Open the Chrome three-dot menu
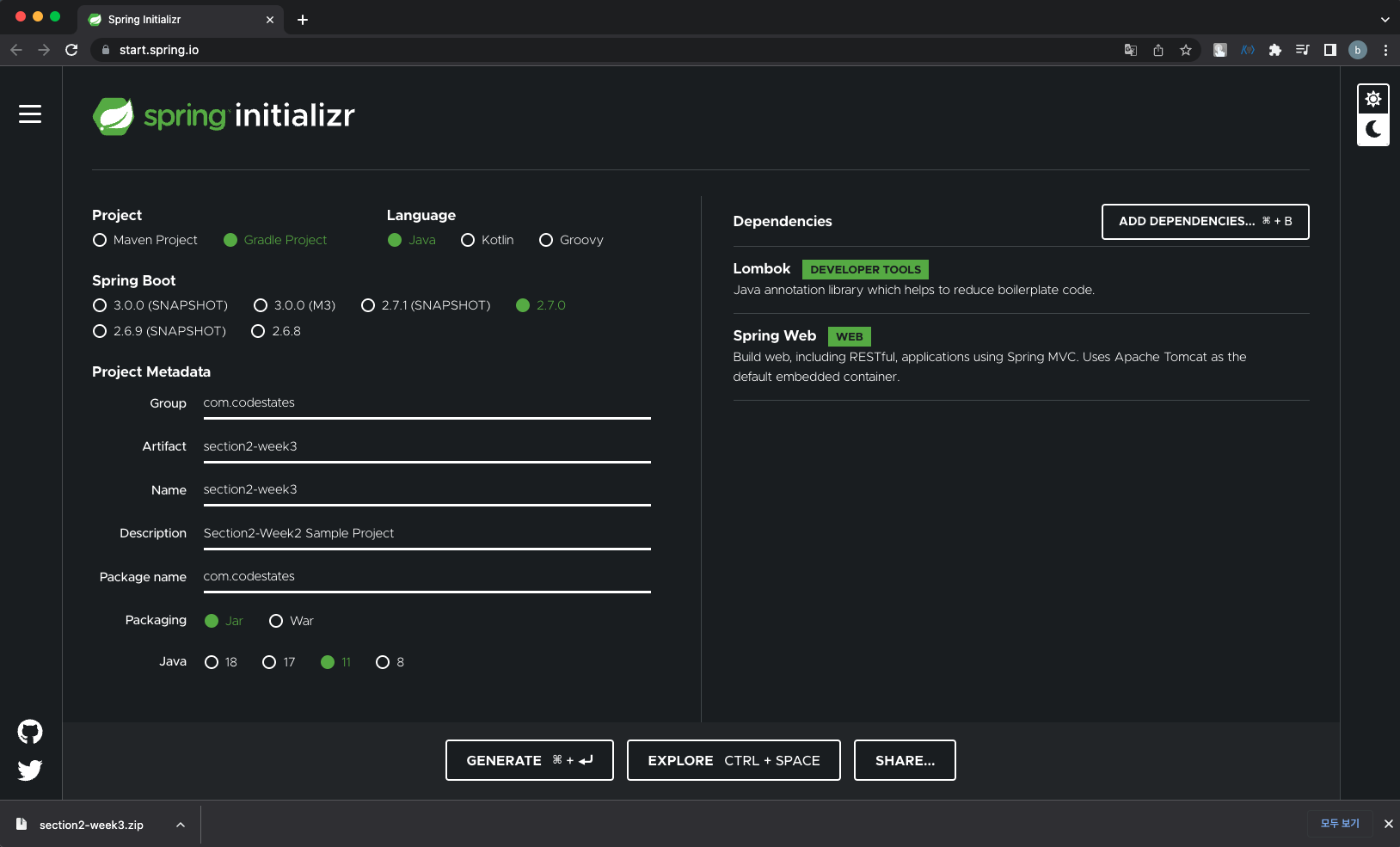The image size is (1400, 847). (1385, 50)
